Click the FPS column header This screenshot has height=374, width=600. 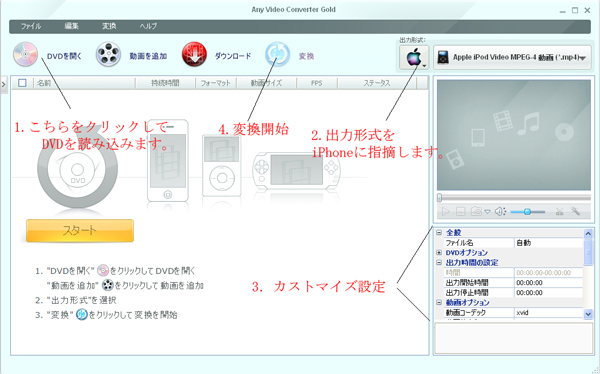(x=316, y=83)
